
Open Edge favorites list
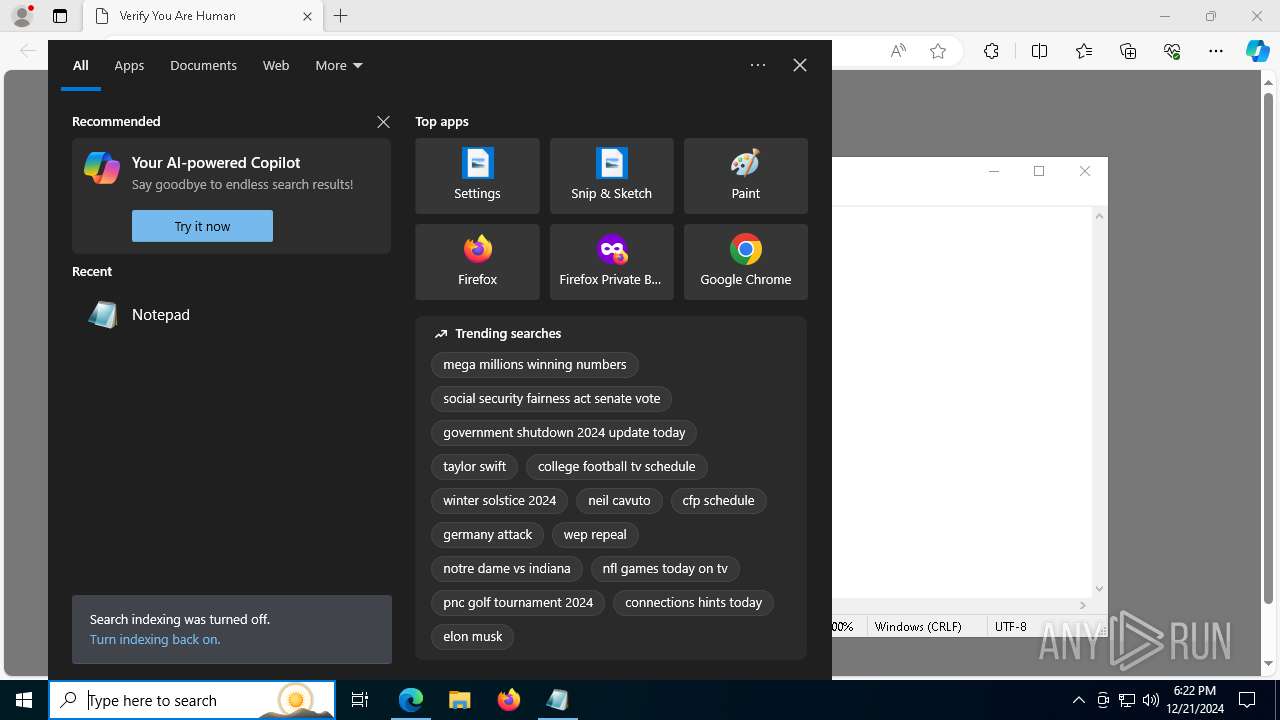click(1084, 51)
